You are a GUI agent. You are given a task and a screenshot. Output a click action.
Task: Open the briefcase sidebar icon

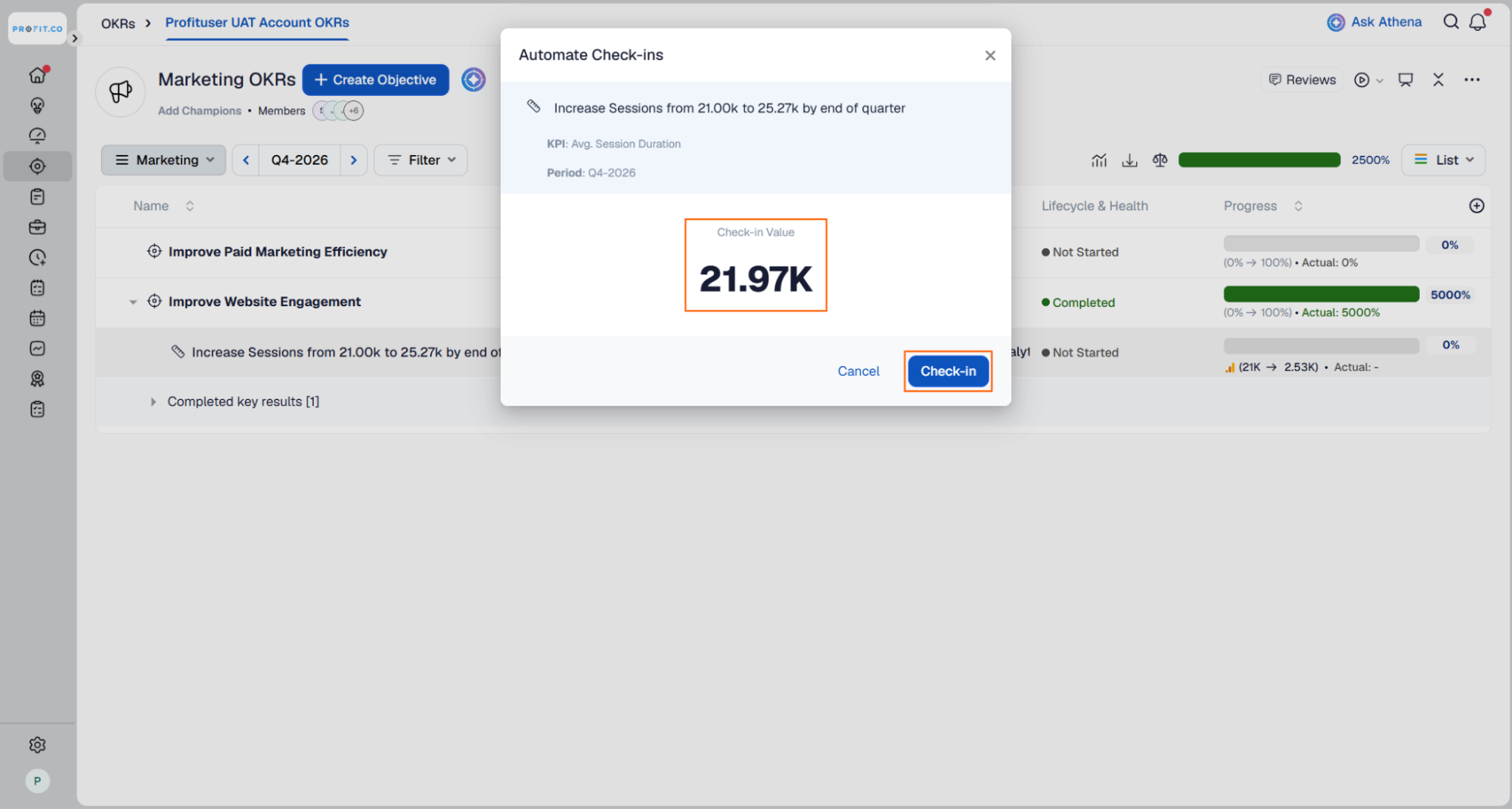(x=37, y=227)
